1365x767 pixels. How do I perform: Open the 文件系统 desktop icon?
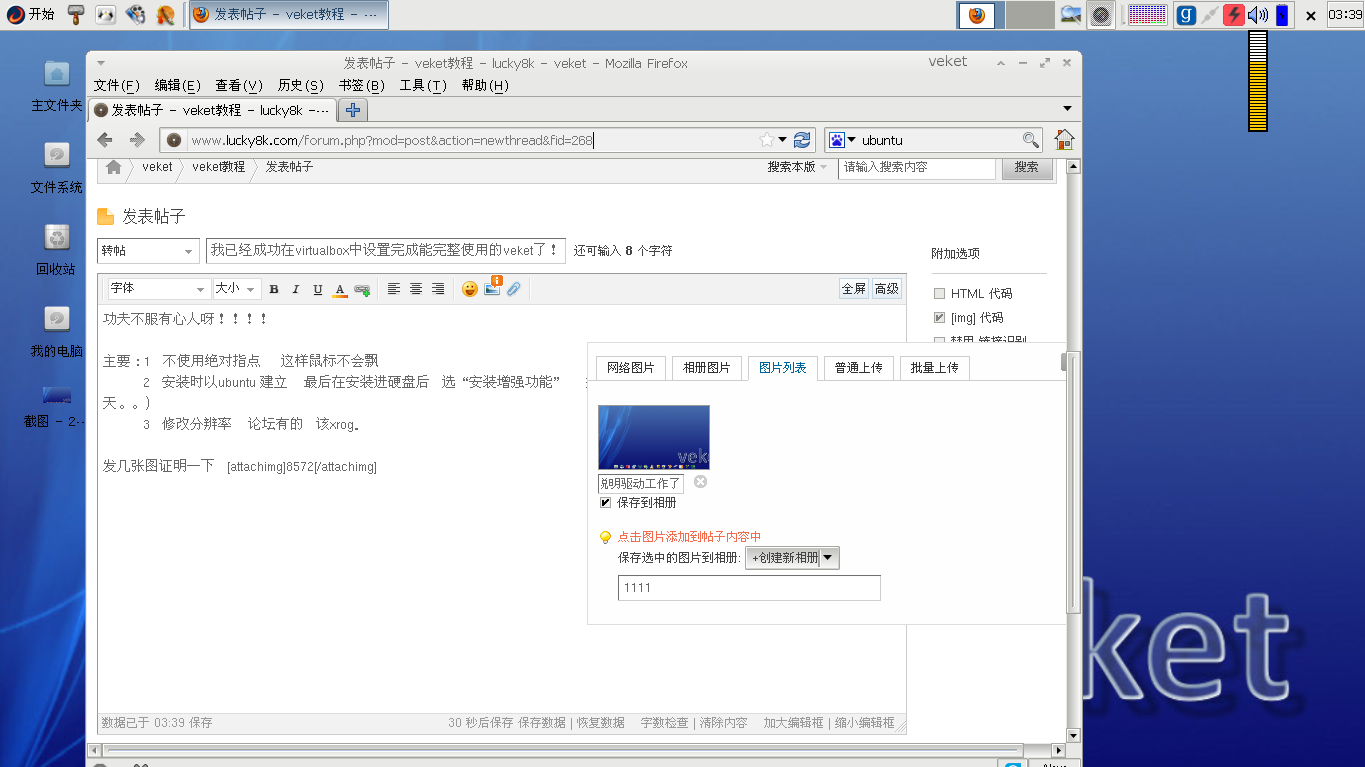(x=57, y=168)
